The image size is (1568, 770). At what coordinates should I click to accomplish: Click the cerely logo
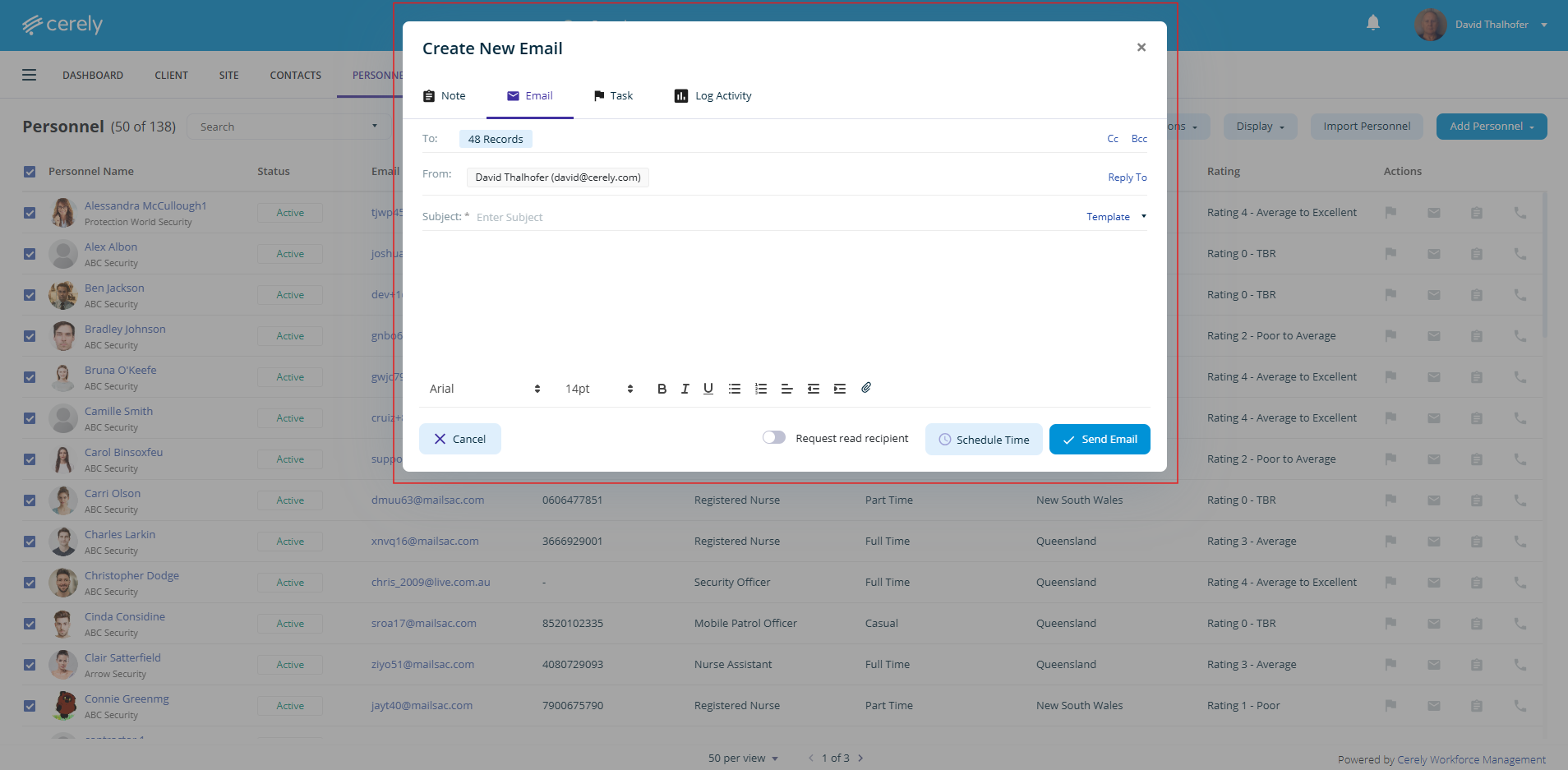click(62, 25)
